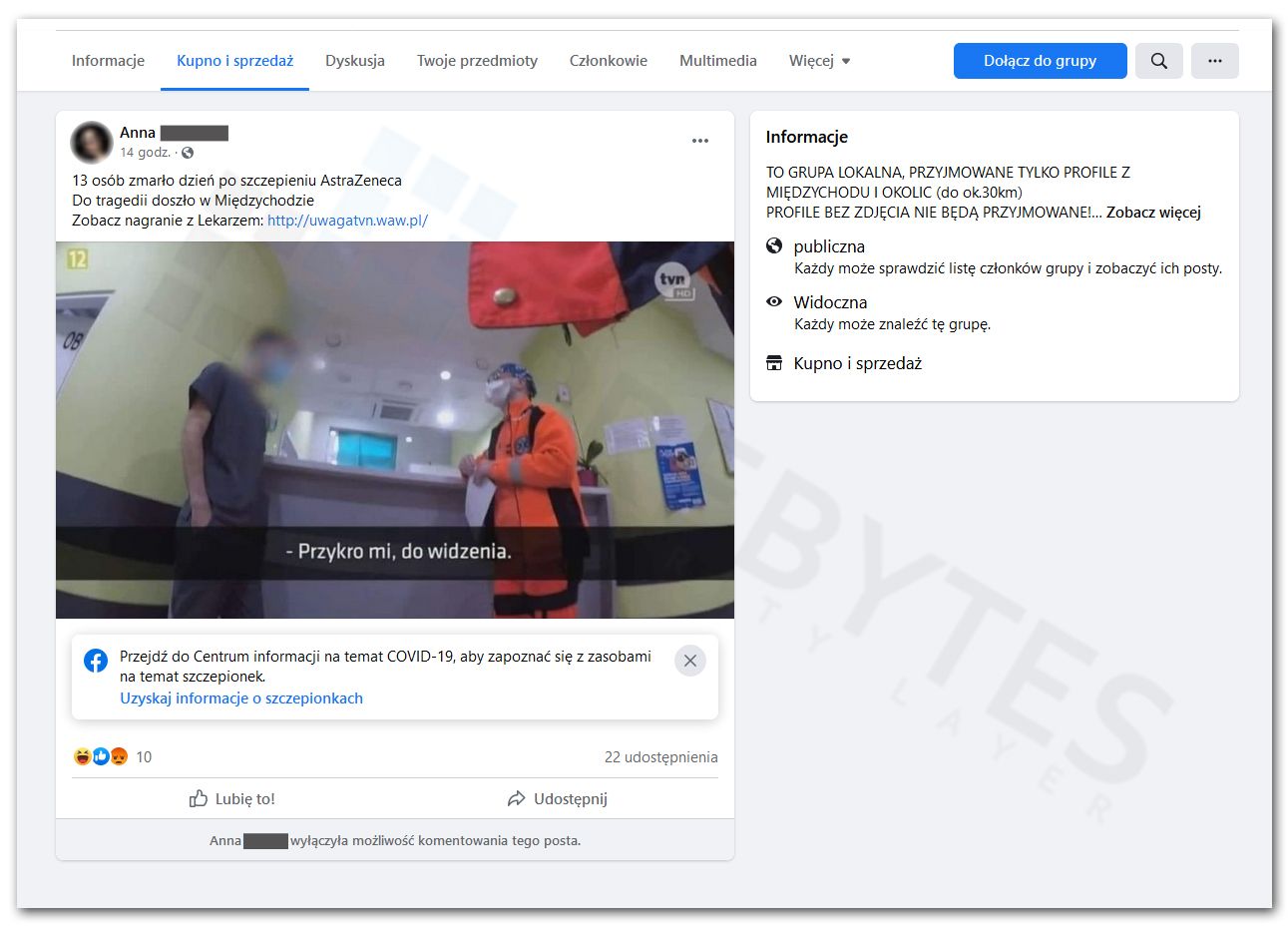This screenshot has height=927, width=1288.
Task: Switch to Kupno i sprzedaż tab
Action: (x=234, y=61)
